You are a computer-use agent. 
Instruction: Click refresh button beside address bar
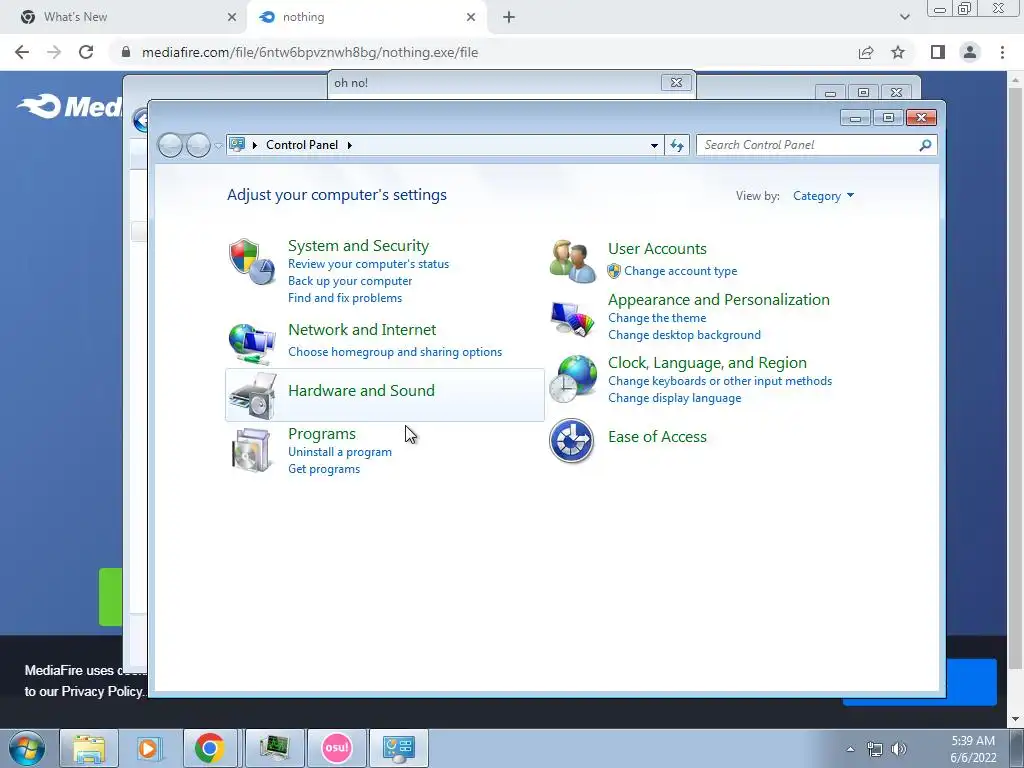point(677,145)
